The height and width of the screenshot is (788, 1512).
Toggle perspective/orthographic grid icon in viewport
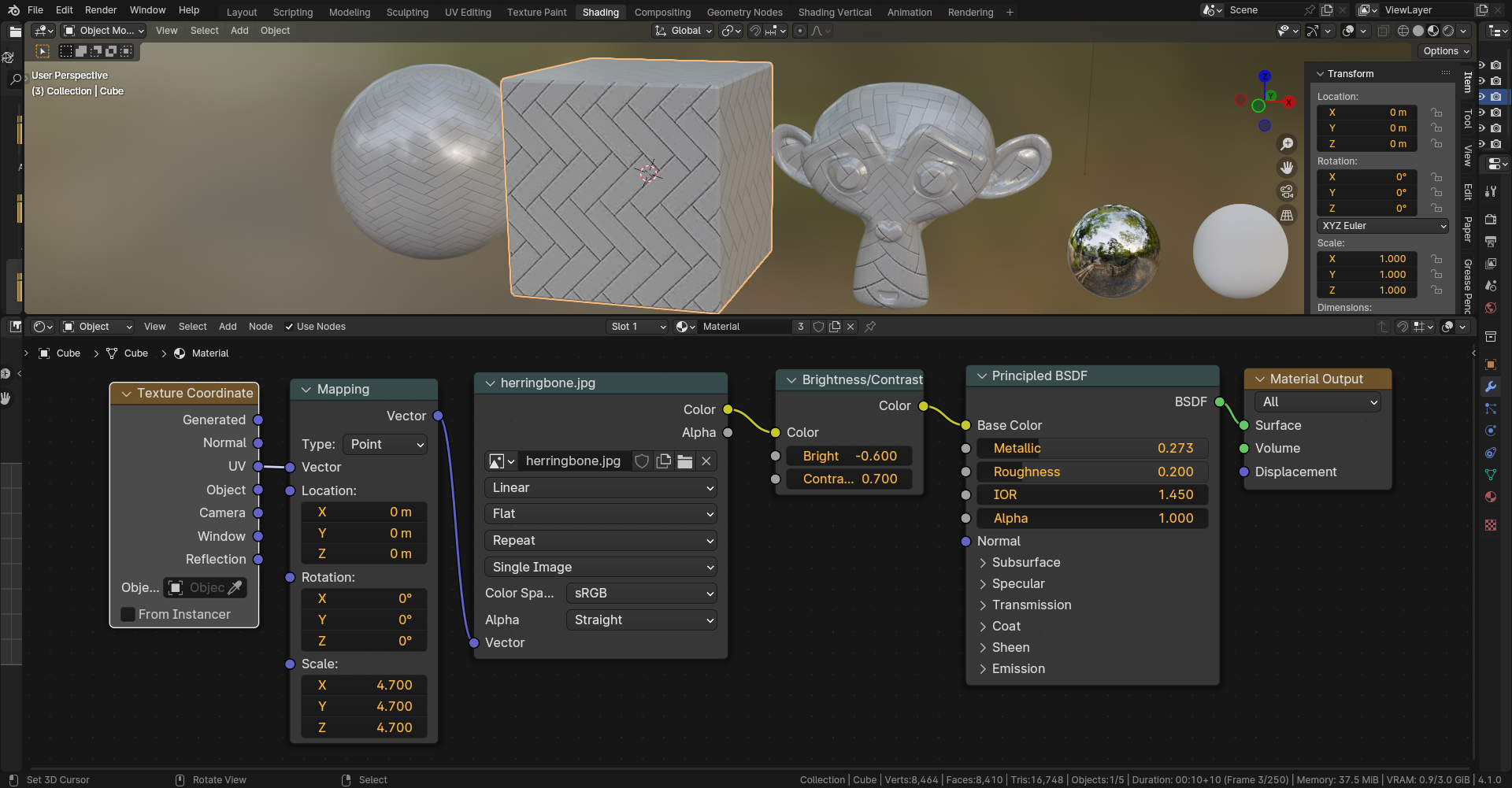coord(1287,215)
